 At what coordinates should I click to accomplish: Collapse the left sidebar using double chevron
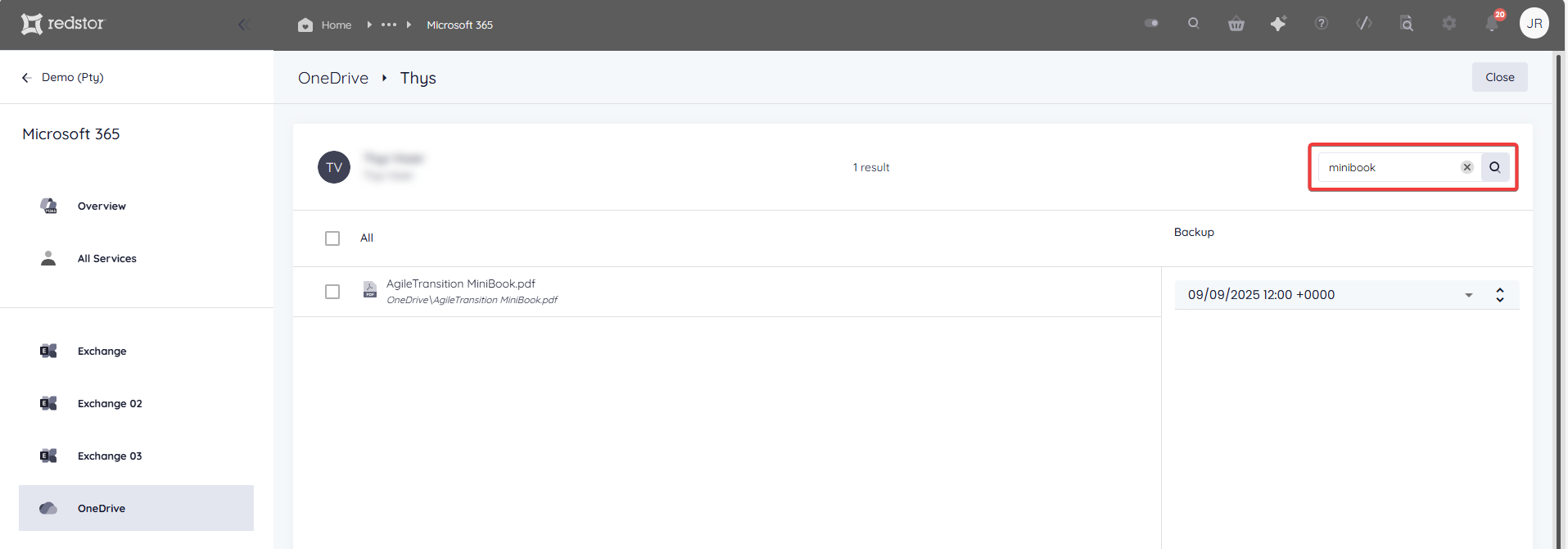click(x=243, y=25)
